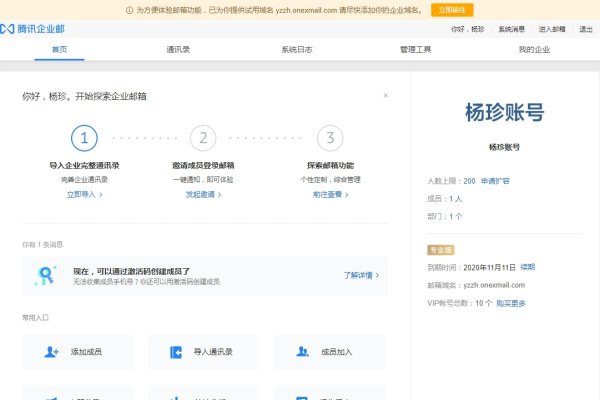This screenshot has height=400, width=600.
Task: Click the 导入通讯录 icon
Action: click(176, 352)
